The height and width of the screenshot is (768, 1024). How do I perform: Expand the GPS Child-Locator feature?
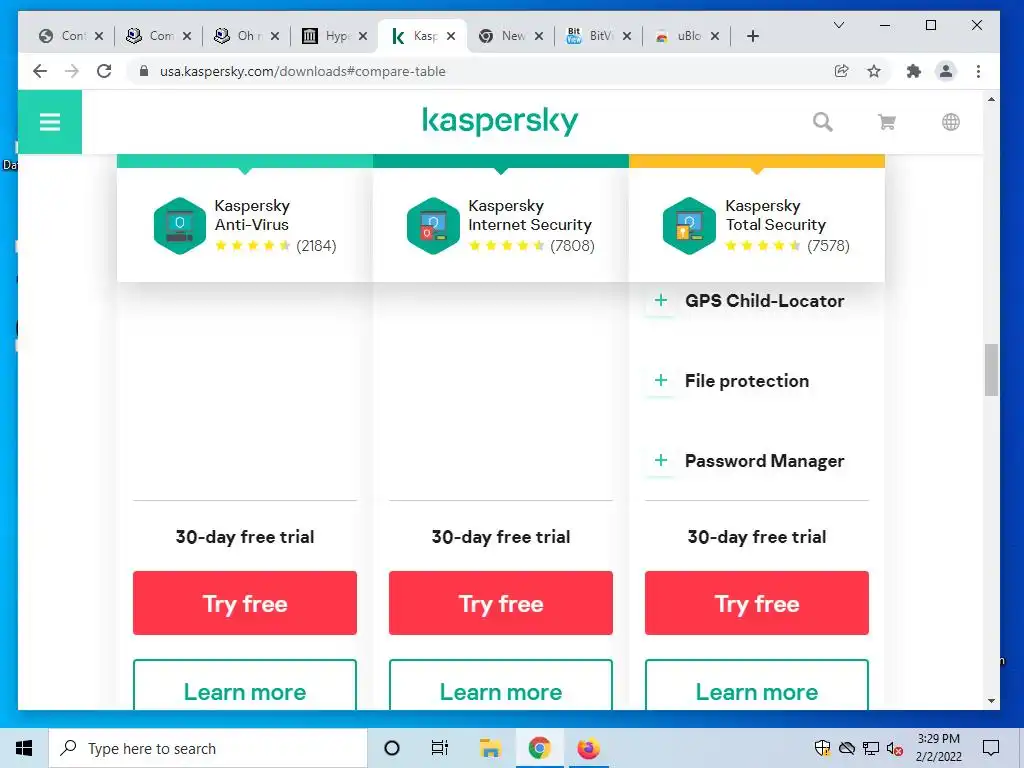[x=661, y=300]
